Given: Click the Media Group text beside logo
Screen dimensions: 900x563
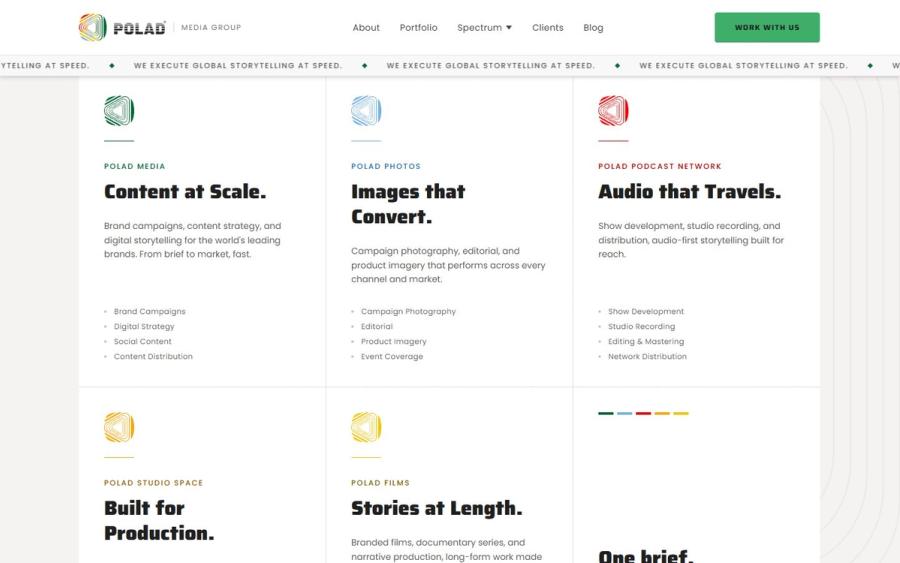Looking at the screenshot, I should pyautogui.click(x=211, y=27).
